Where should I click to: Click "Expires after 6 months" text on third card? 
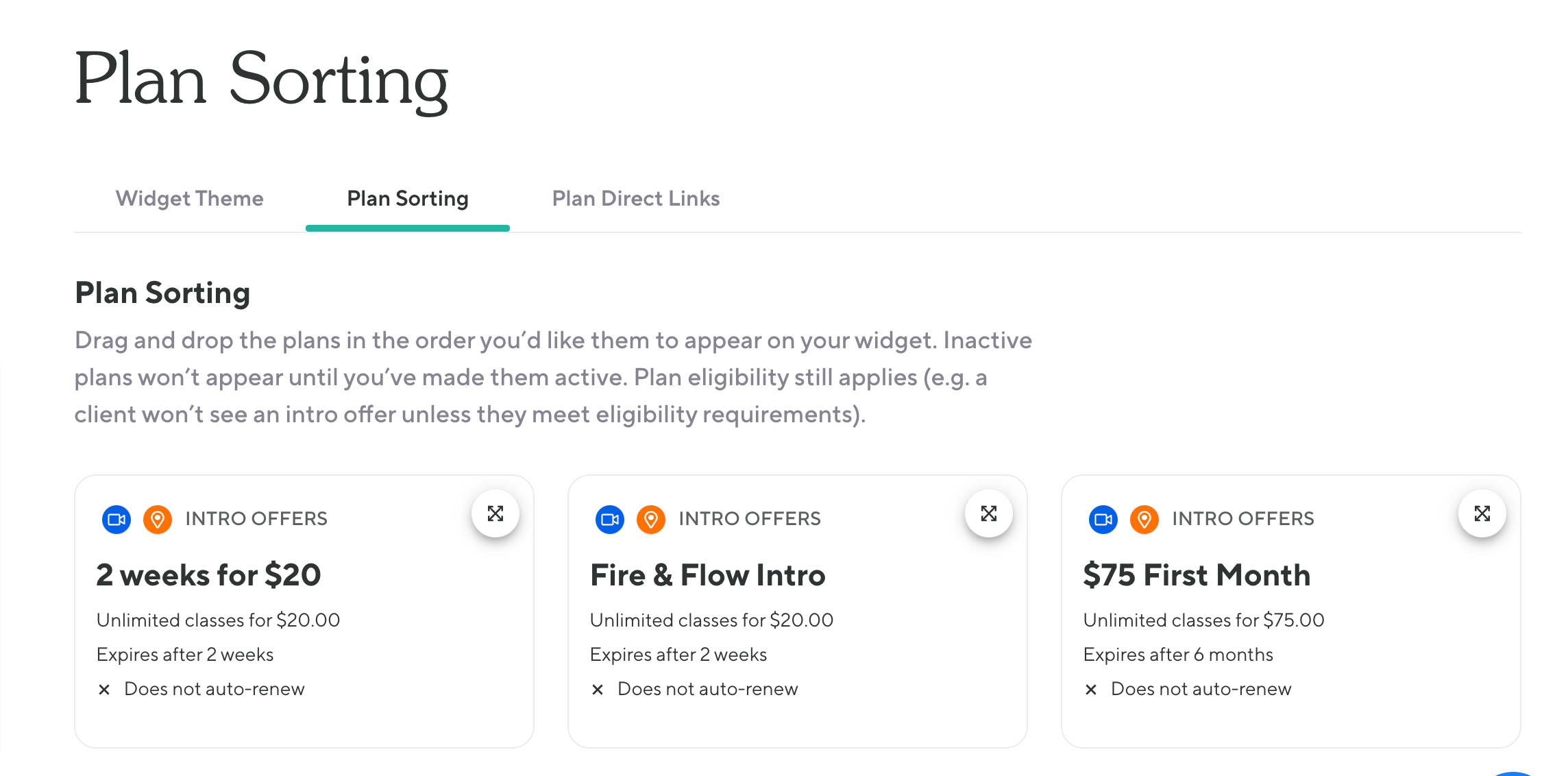point(1178,655)
